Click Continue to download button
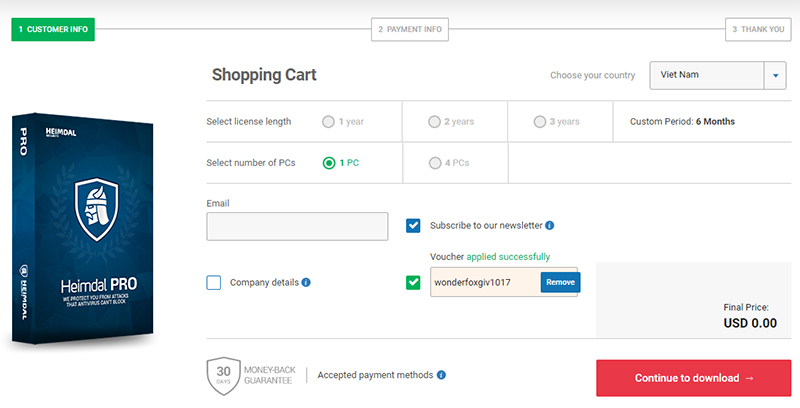 tap(694, 378)
